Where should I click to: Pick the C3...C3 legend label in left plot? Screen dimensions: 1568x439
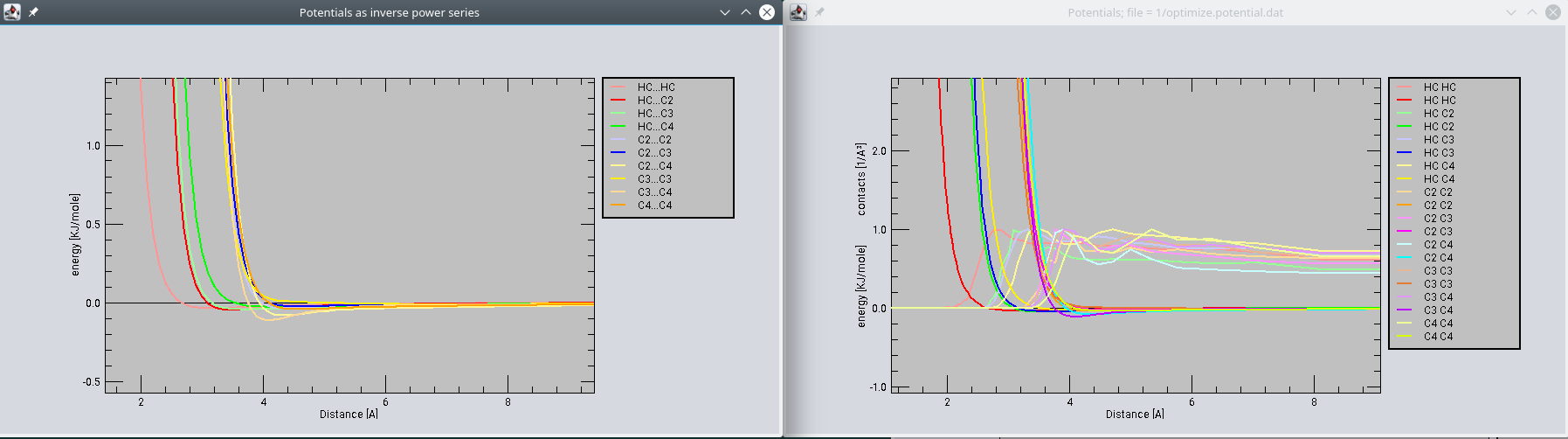coord(654,179)
